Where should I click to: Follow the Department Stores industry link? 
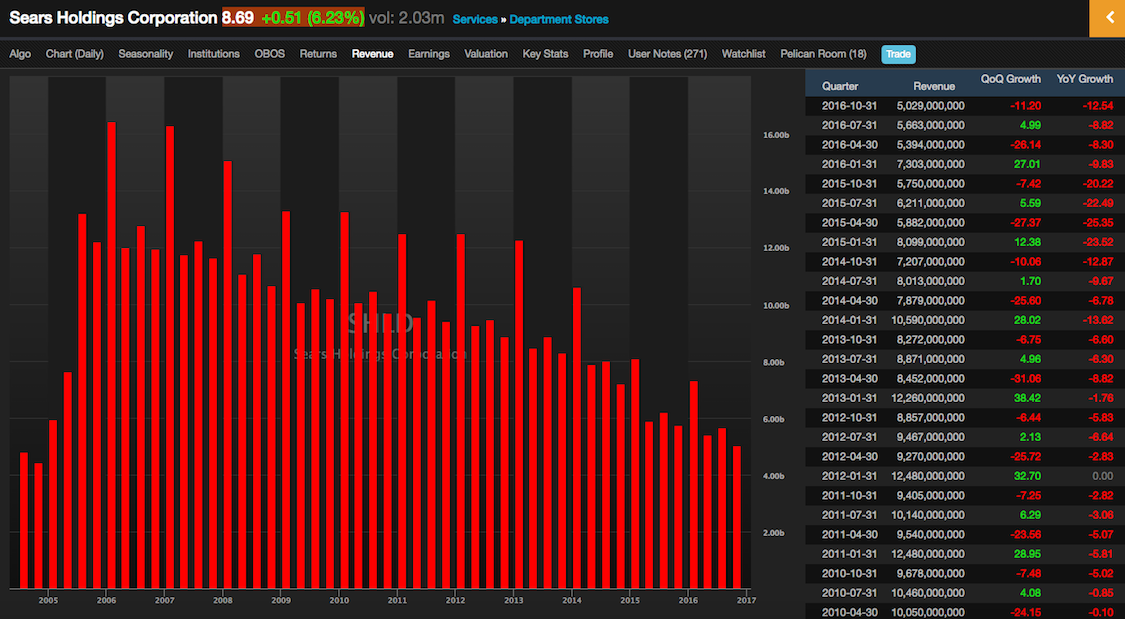(x=559, y=19)
